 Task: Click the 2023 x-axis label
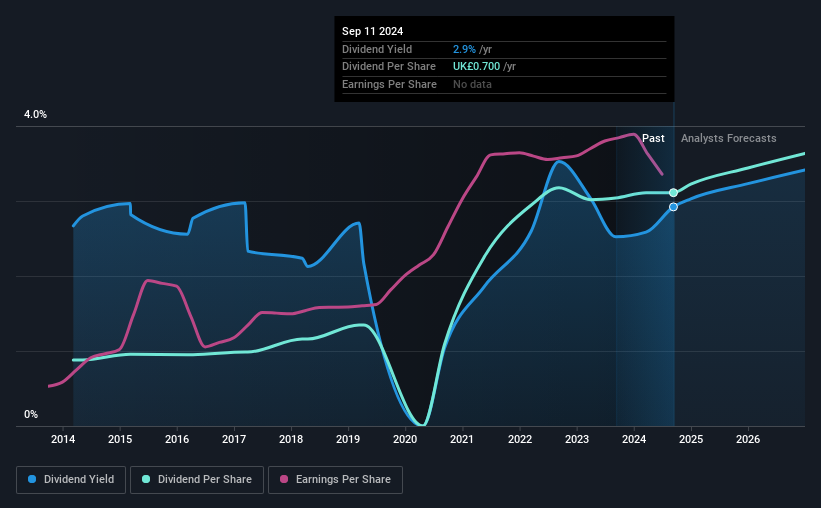point(577,439)
